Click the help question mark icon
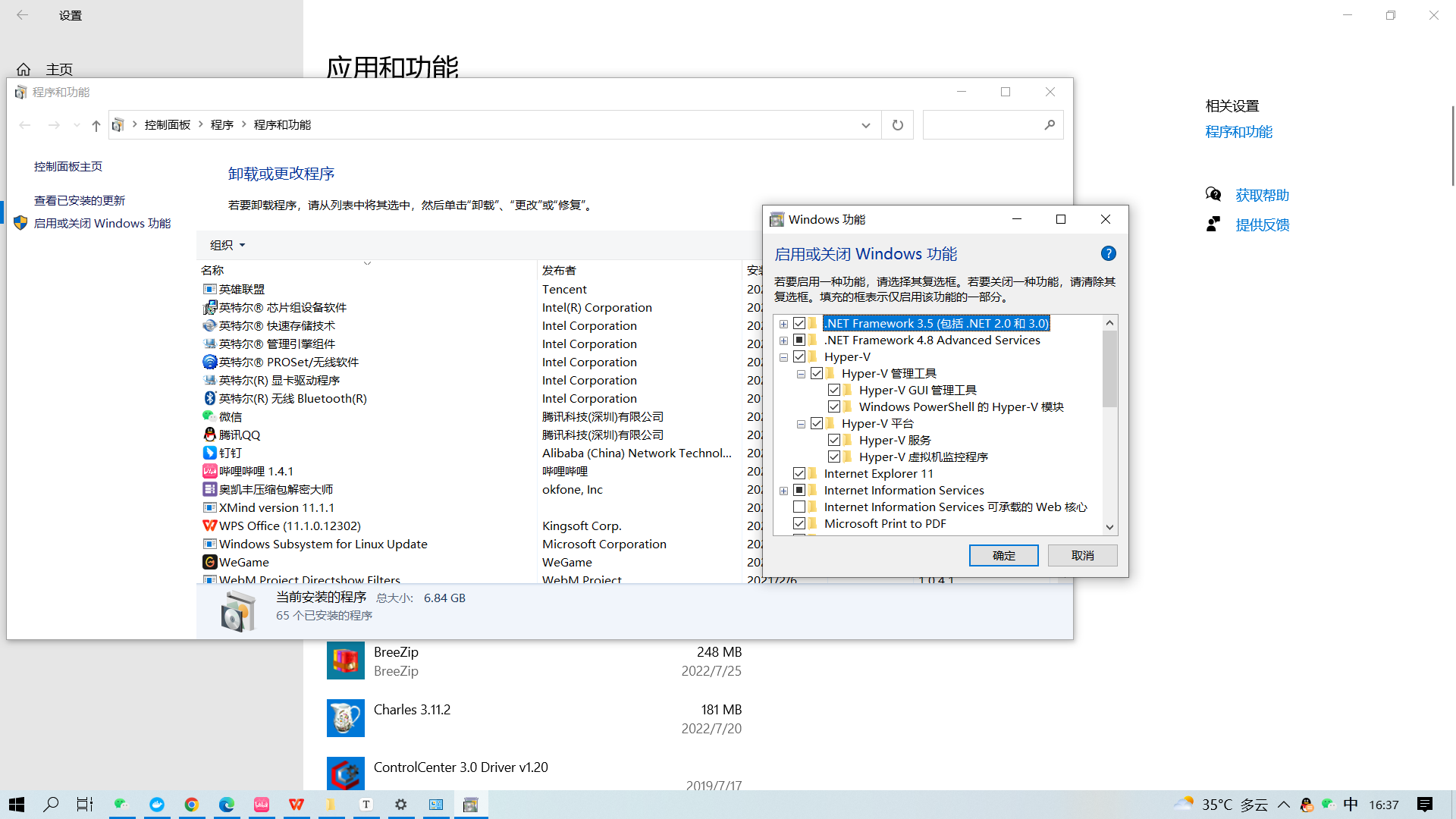 point(1108,254)
